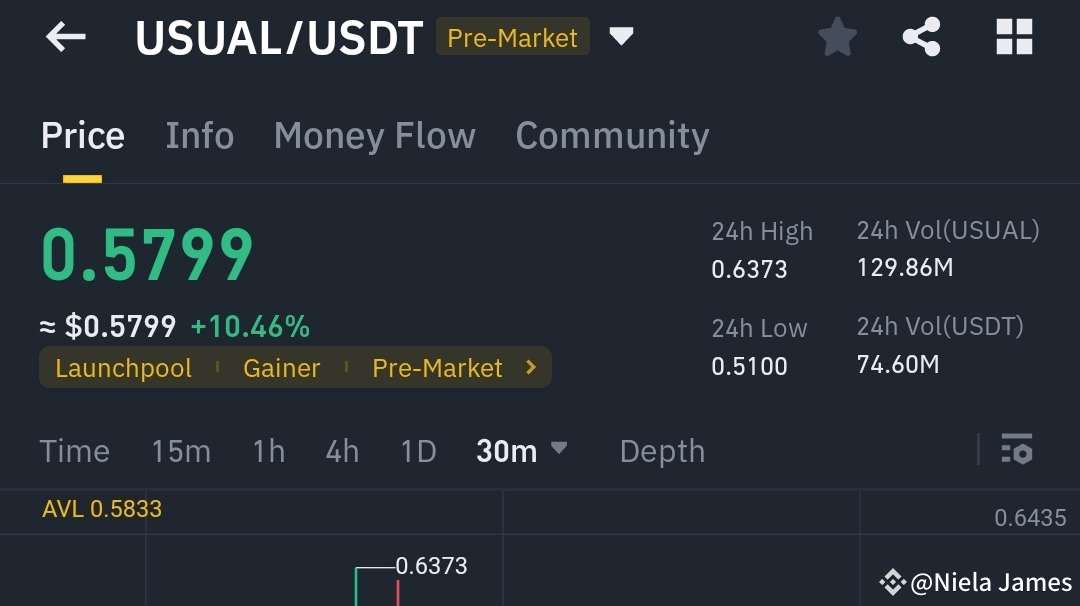Expand the trading pair selector arrow
The height and width of the screenshot is (606, 1080).
click(x=621, y=36)
